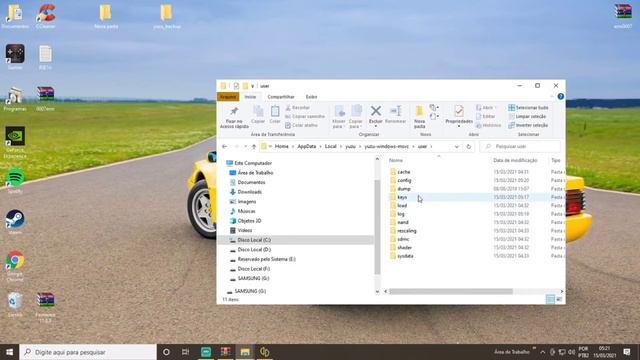The image size is (640, 360).
Task: Open the Propriedades ribbon button
Action: pos(459,116)
